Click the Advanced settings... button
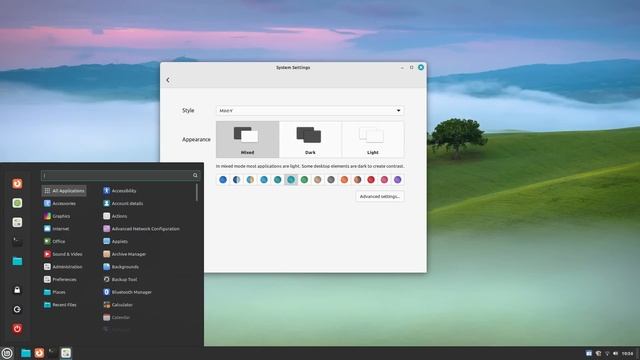This screenshot has height=360, width=640. coord(380,196)
